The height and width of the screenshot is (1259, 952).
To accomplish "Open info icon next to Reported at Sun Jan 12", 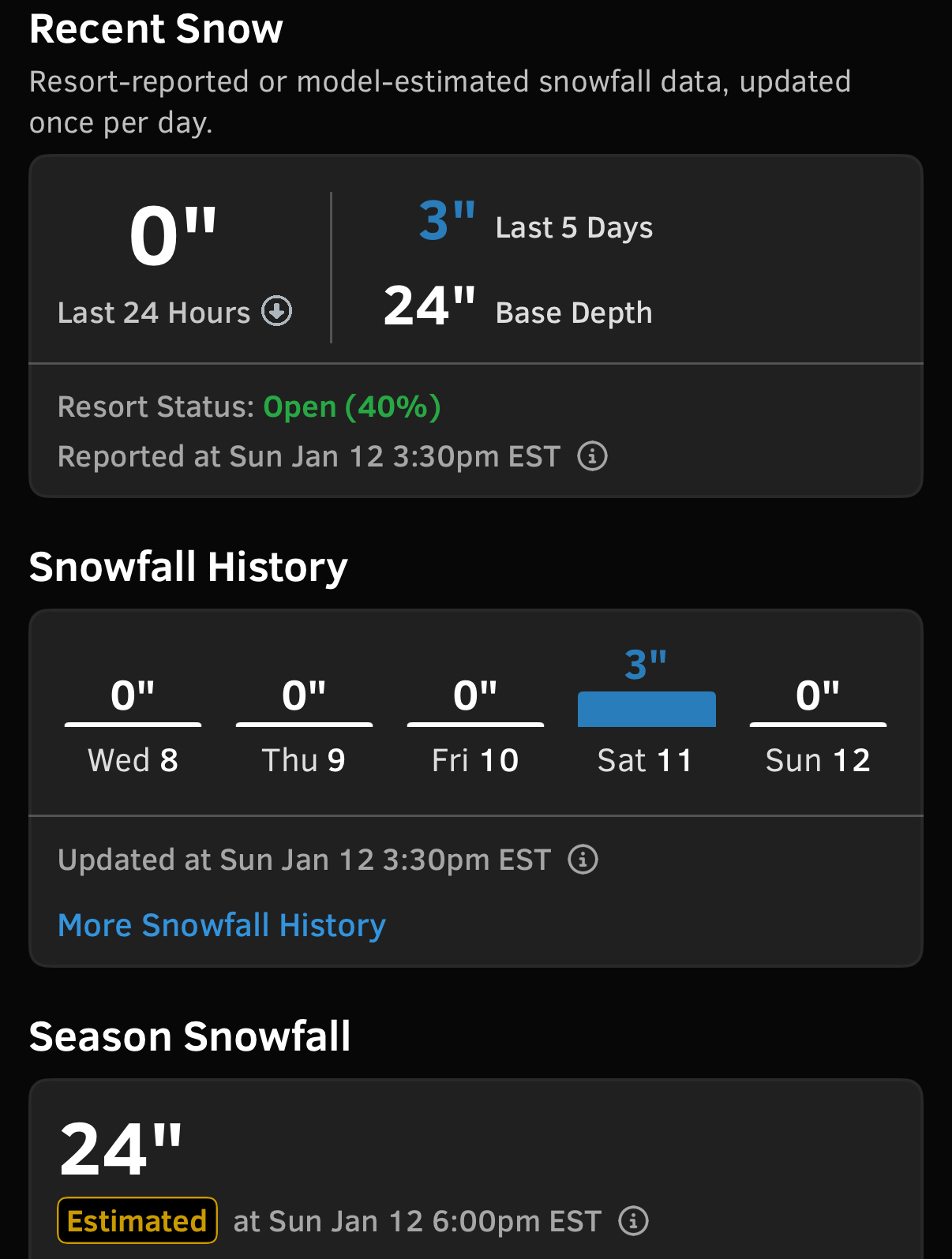I will (x=592, y=456).
